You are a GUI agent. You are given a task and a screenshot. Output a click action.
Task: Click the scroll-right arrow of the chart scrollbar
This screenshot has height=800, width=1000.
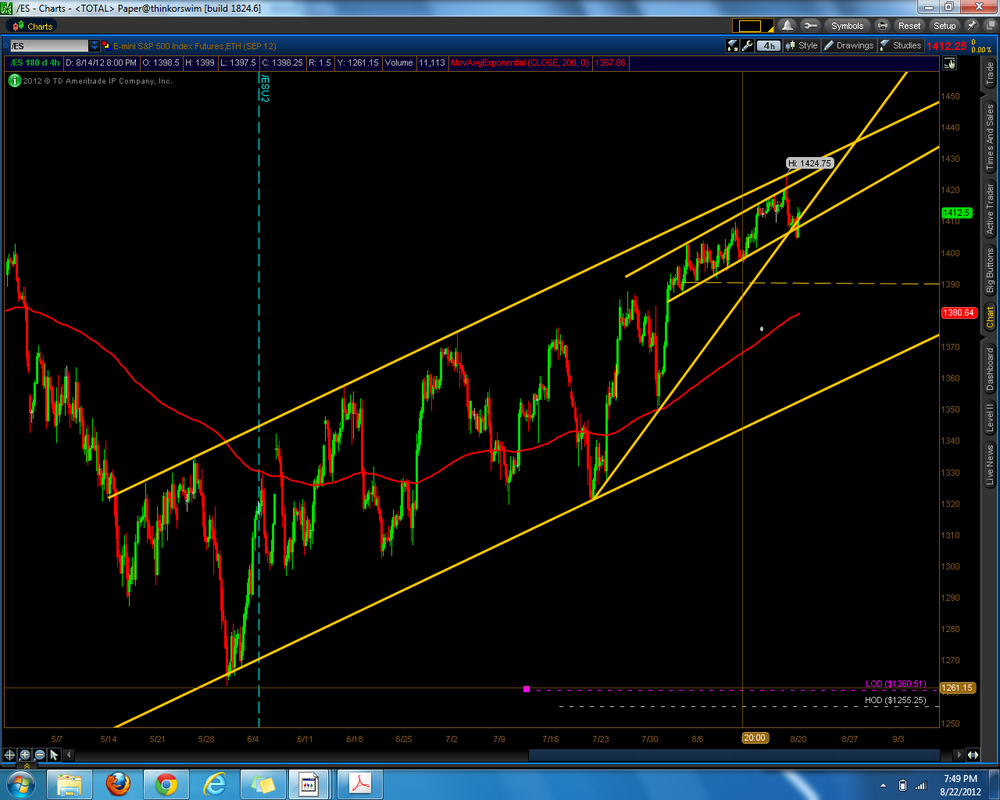point(958,755)
